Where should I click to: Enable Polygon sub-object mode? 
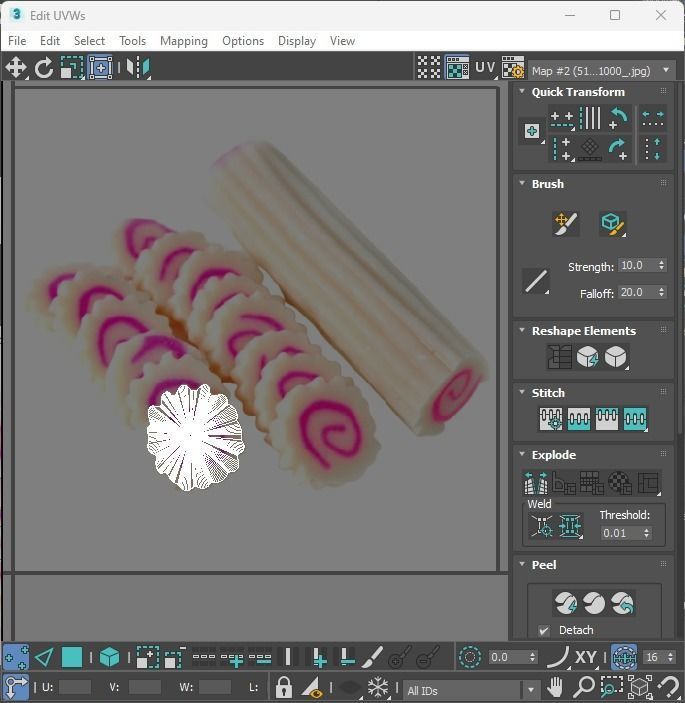tap(72, 658)
